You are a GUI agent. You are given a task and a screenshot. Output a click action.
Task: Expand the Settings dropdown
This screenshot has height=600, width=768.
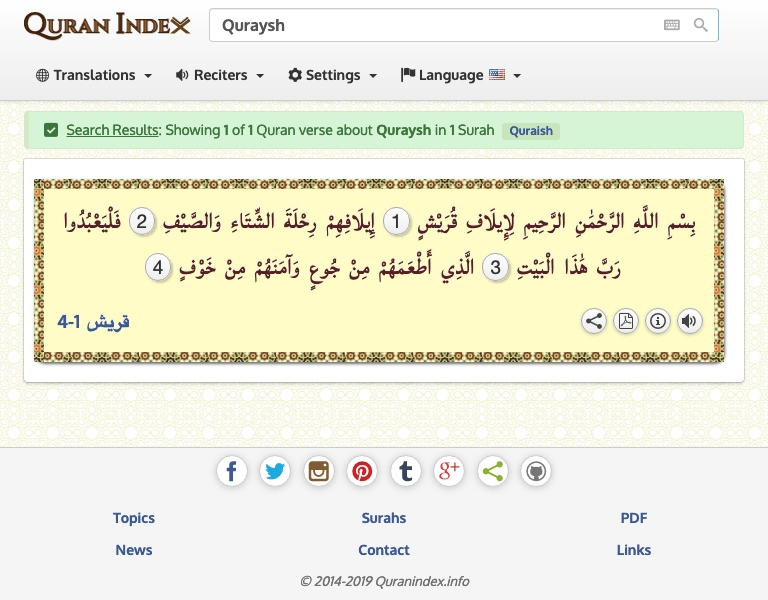pyautogui.click(x=333, y=75)
